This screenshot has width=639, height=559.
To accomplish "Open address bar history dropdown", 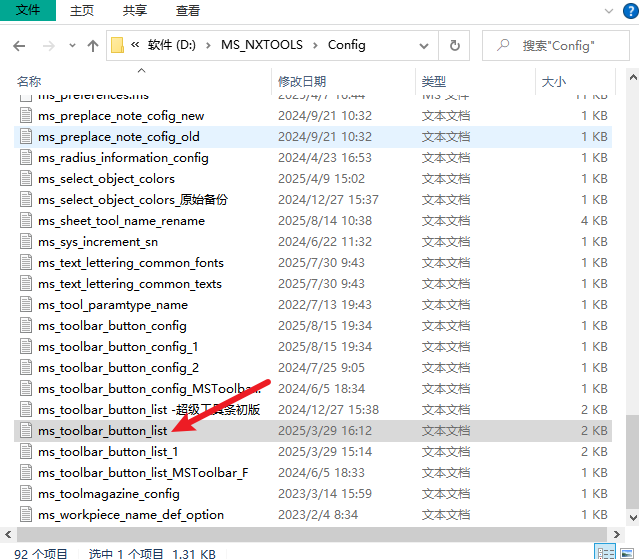I will coord(424,46).
